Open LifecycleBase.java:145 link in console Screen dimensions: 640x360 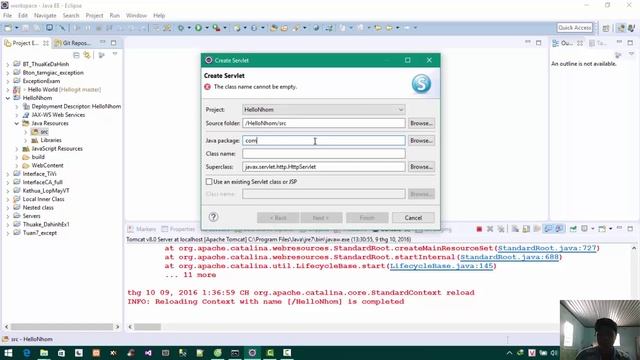tap(441, 266)
